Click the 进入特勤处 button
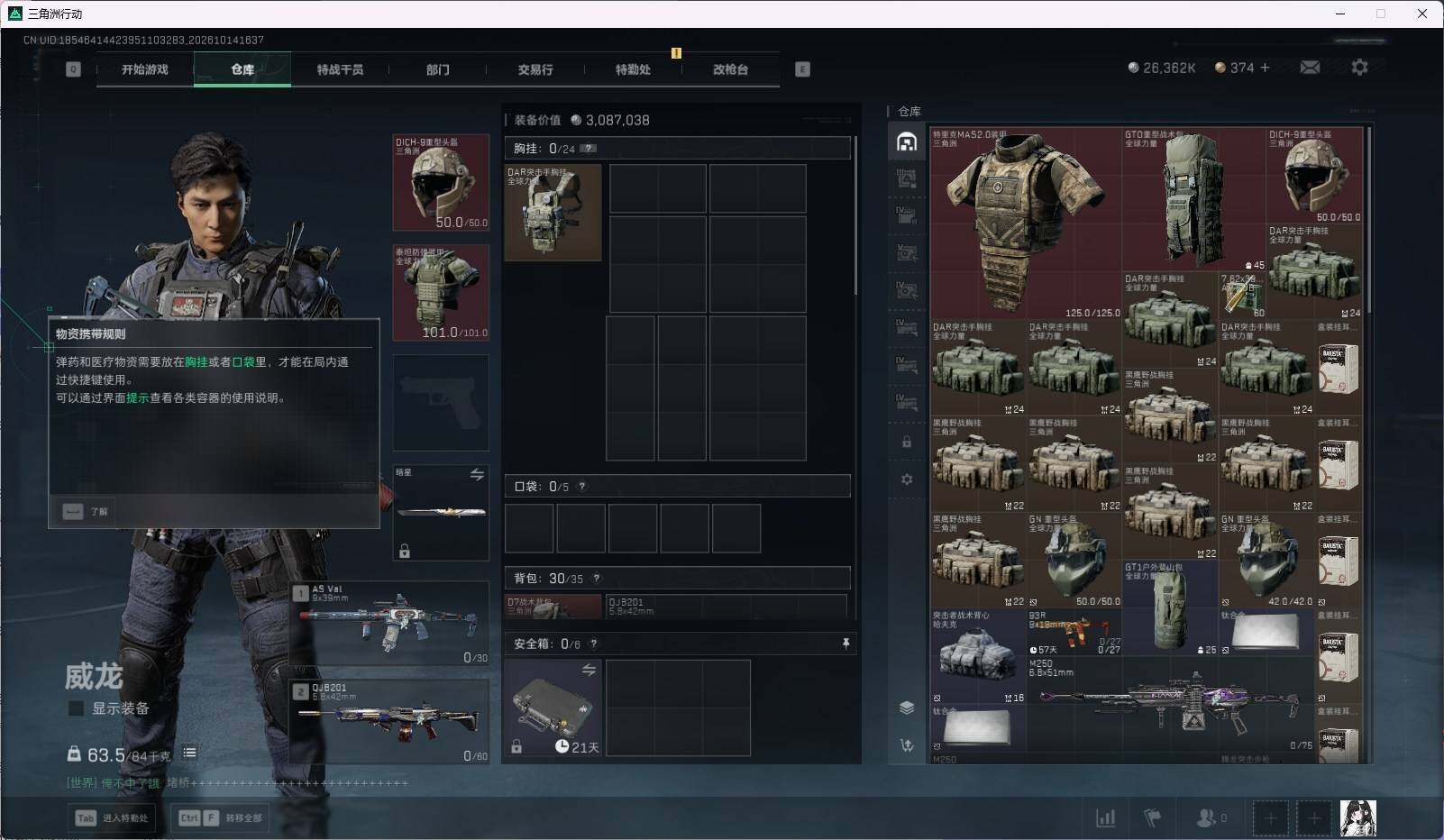The height and width of the screenshot is (840, 1444). click(x=112, y=817)
